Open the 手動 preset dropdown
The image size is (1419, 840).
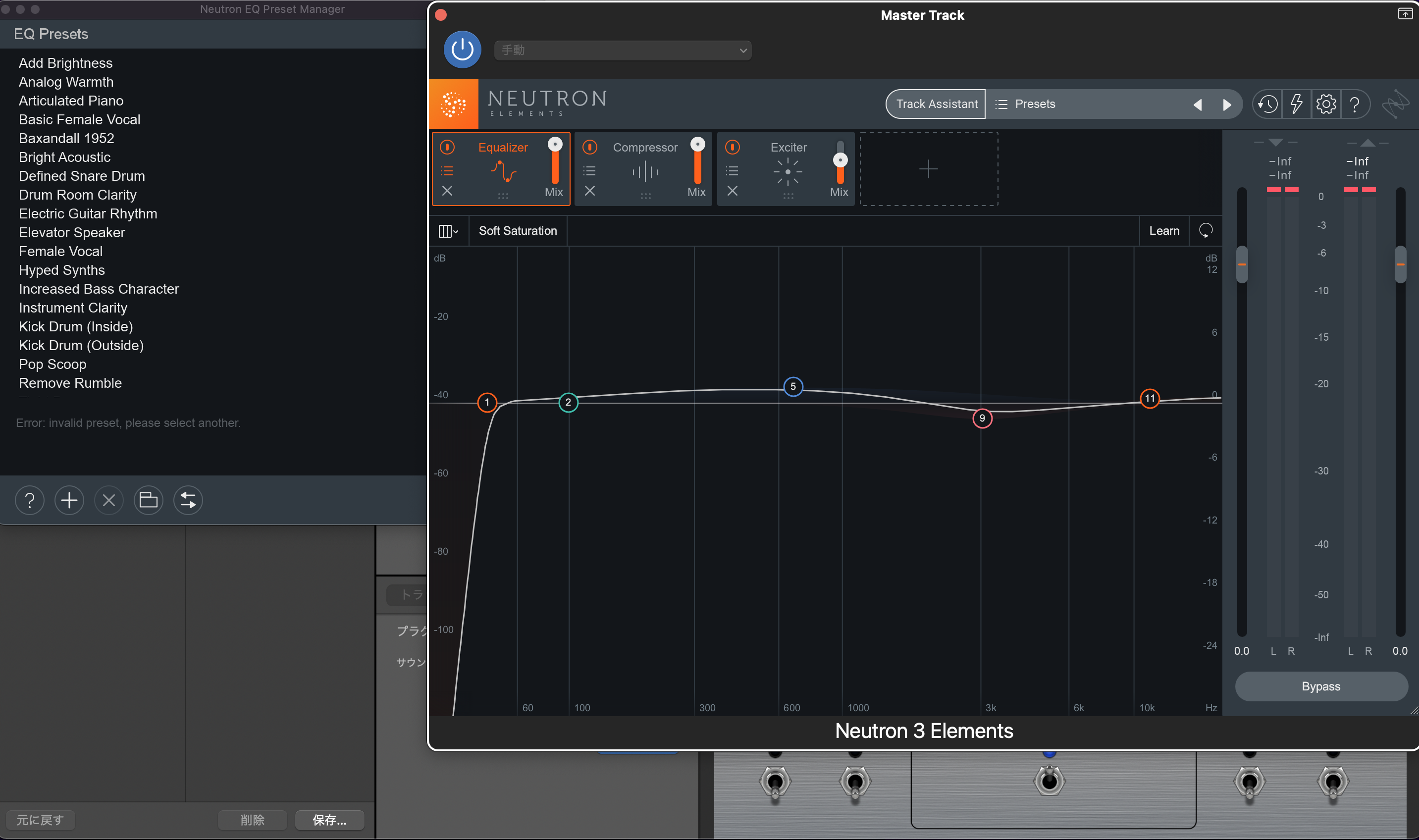[623, 51]
